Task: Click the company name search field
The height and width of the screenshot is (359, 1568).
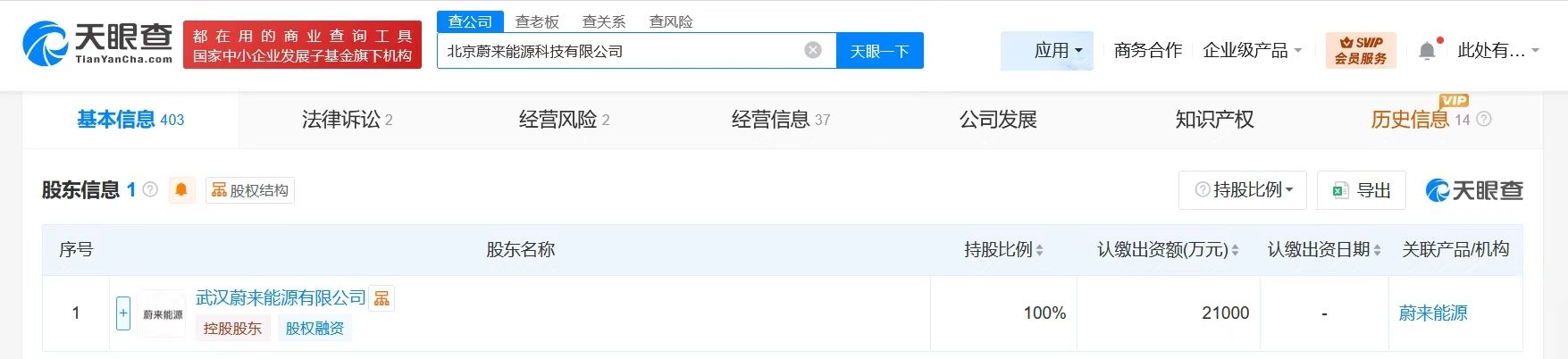Action: coord(616,51)
